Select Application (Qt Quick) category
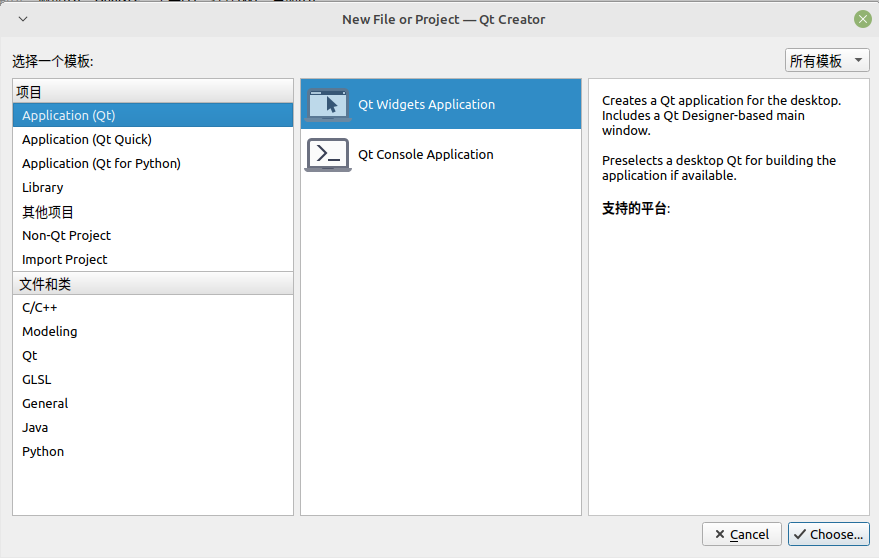The image size is (879, 558). [87, 140]
